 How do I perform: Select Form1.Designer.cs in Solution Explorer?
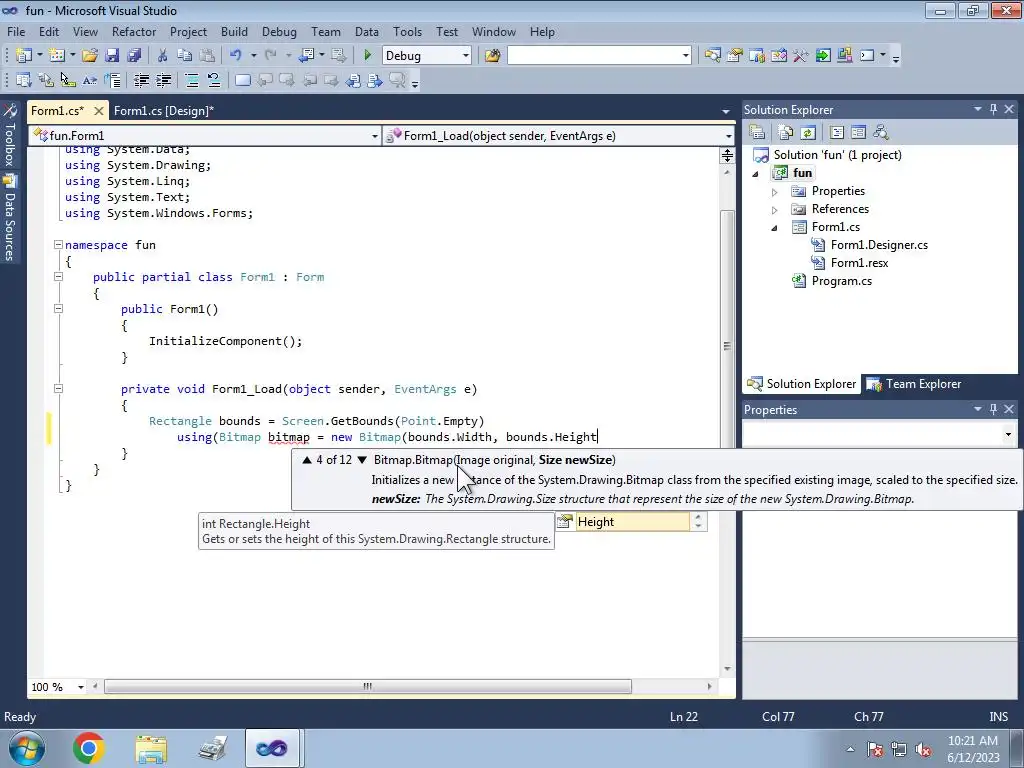[x=879, y=245]
